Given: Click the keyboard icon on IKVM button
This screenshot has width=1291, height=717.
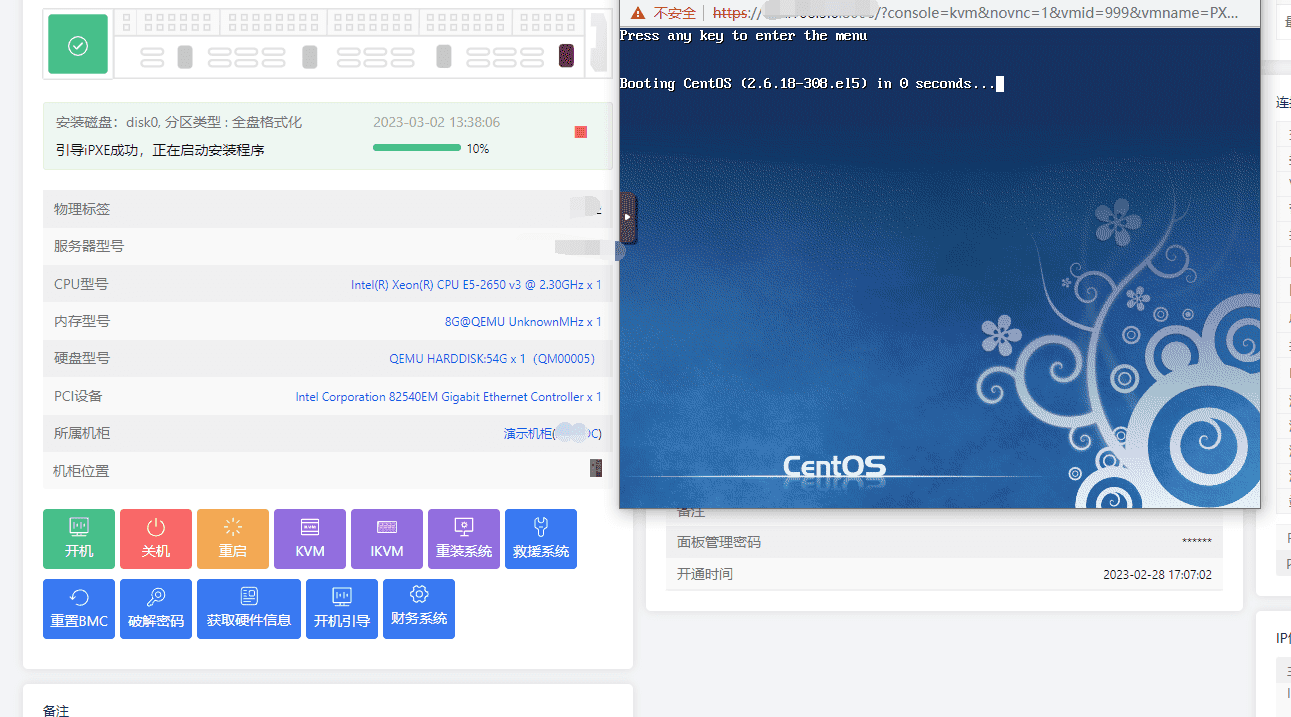Looking at the screenshot, I should pos(387,526).
